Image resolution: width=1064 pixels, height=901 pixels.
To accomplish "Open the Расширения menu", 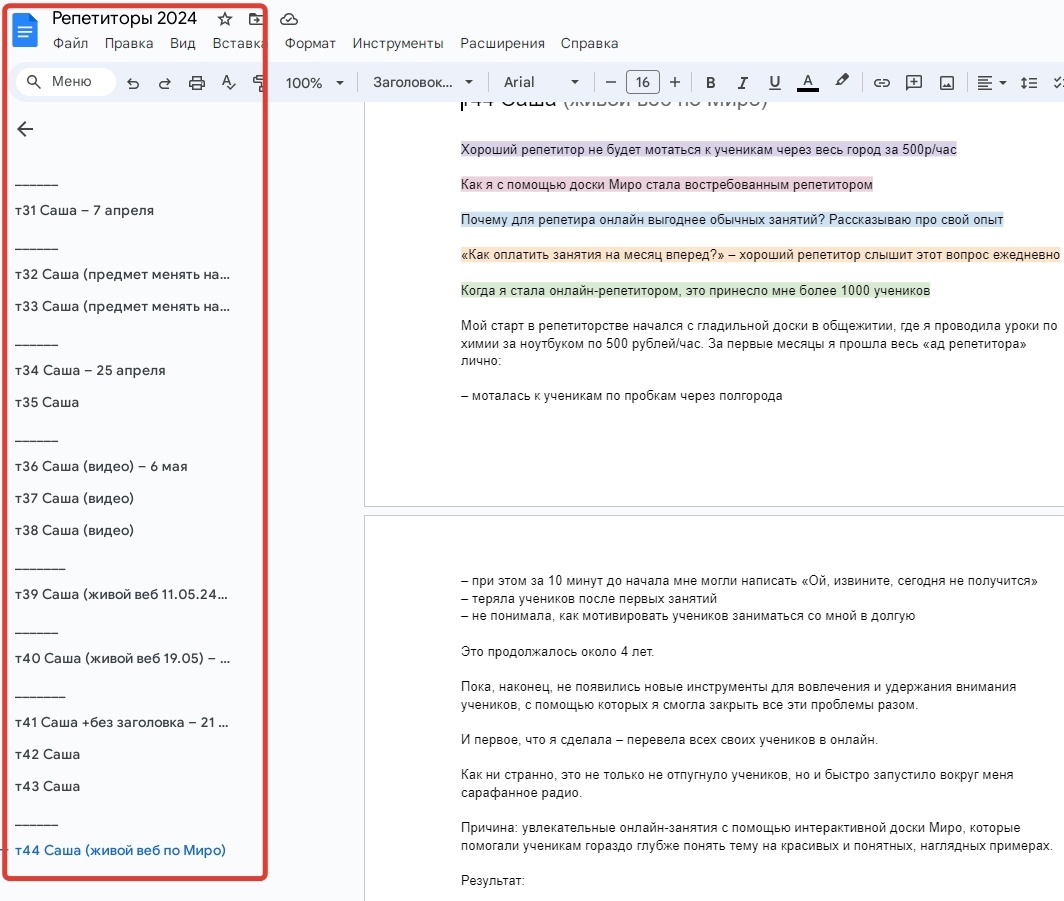I will click(x=502, y=43).
